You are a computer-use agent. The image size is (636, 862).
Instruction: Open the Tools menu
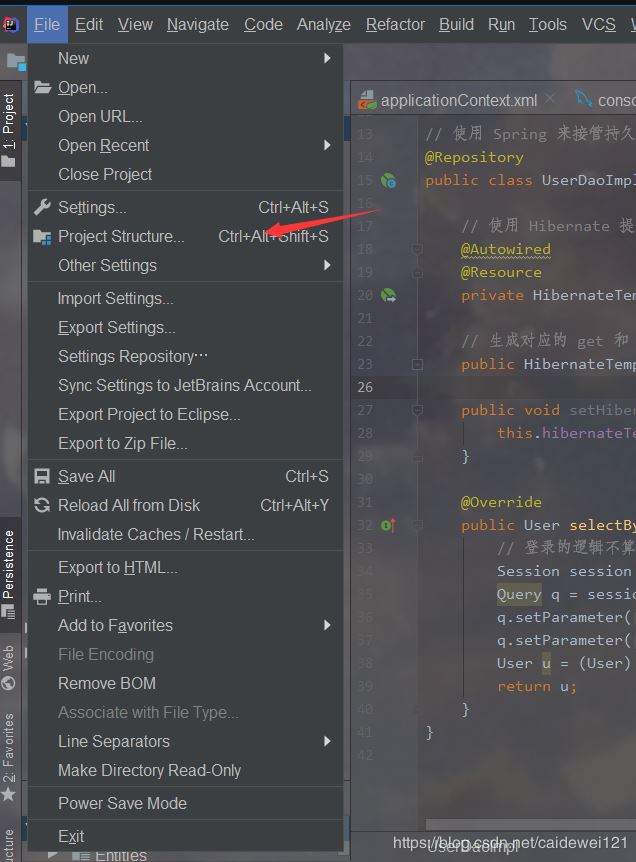pyautogui.click(x=547, y=25)
